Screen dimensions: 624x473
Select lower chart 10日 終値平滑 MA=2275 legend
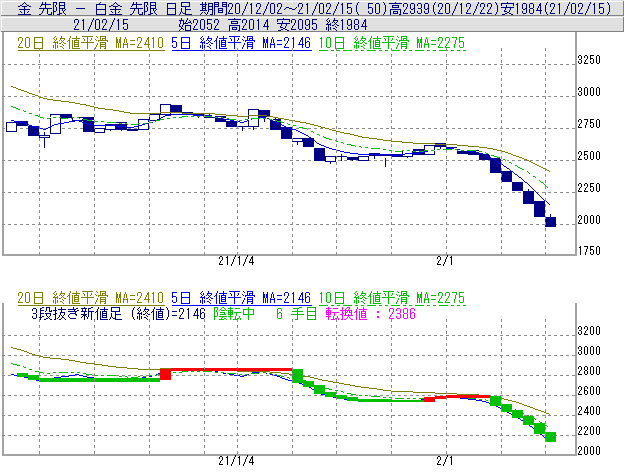(392, 298)
